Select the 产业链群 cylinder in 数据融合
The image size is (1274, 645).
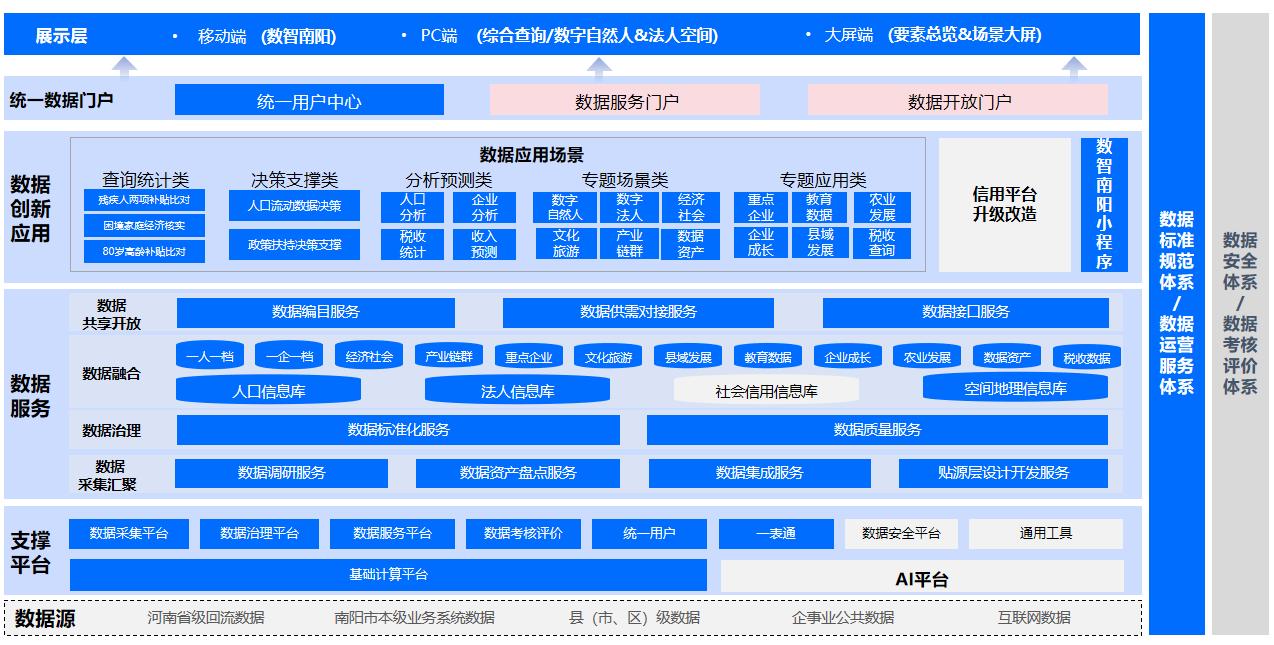pyautogui.click(x=448, y=356)
